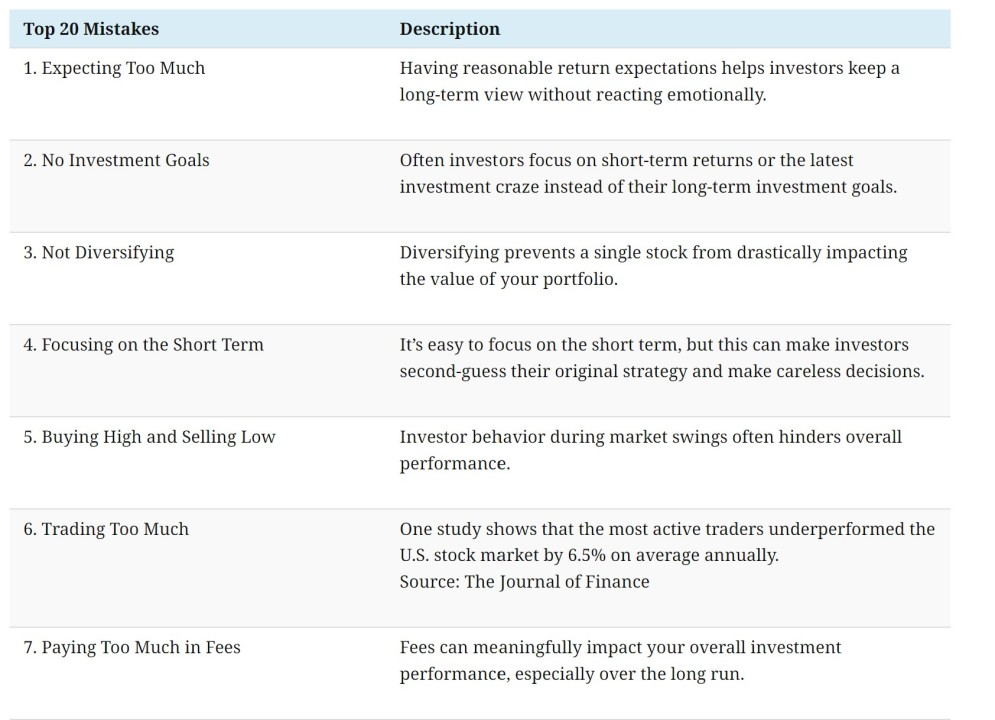Select the "1. Expecting Too Much" cell
The image size is (995, 720).
click(x=114, y=68)
